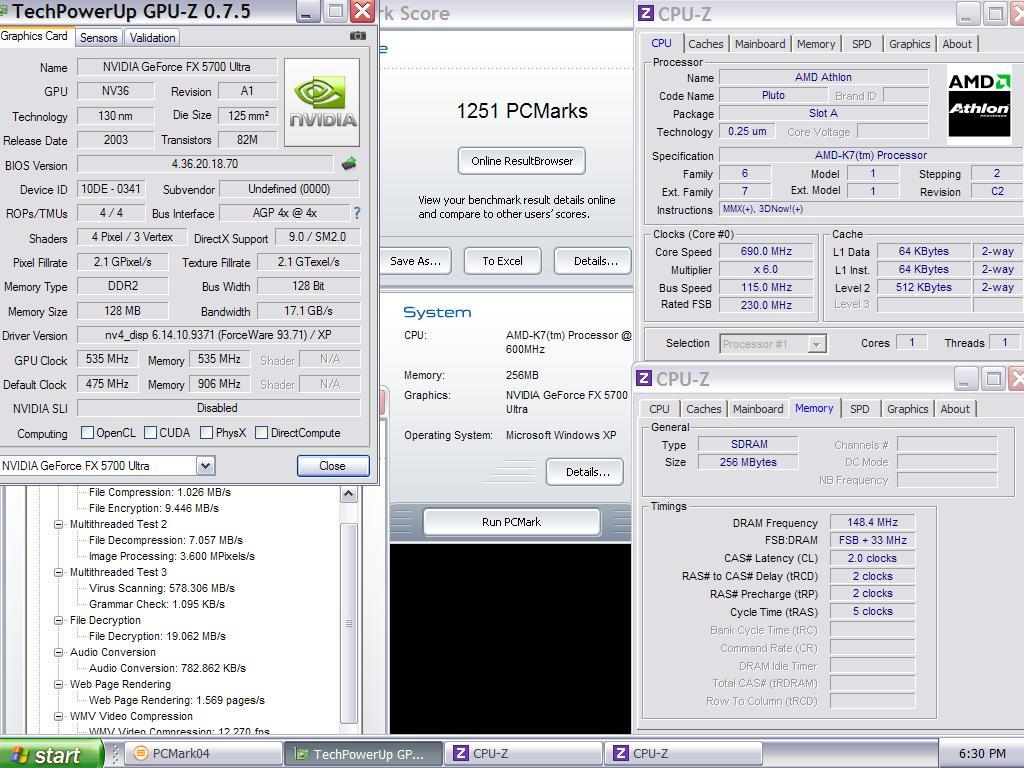Click the AMD Athlon logo in CPU-Z

pyautogui.click(x=979, y=104)
